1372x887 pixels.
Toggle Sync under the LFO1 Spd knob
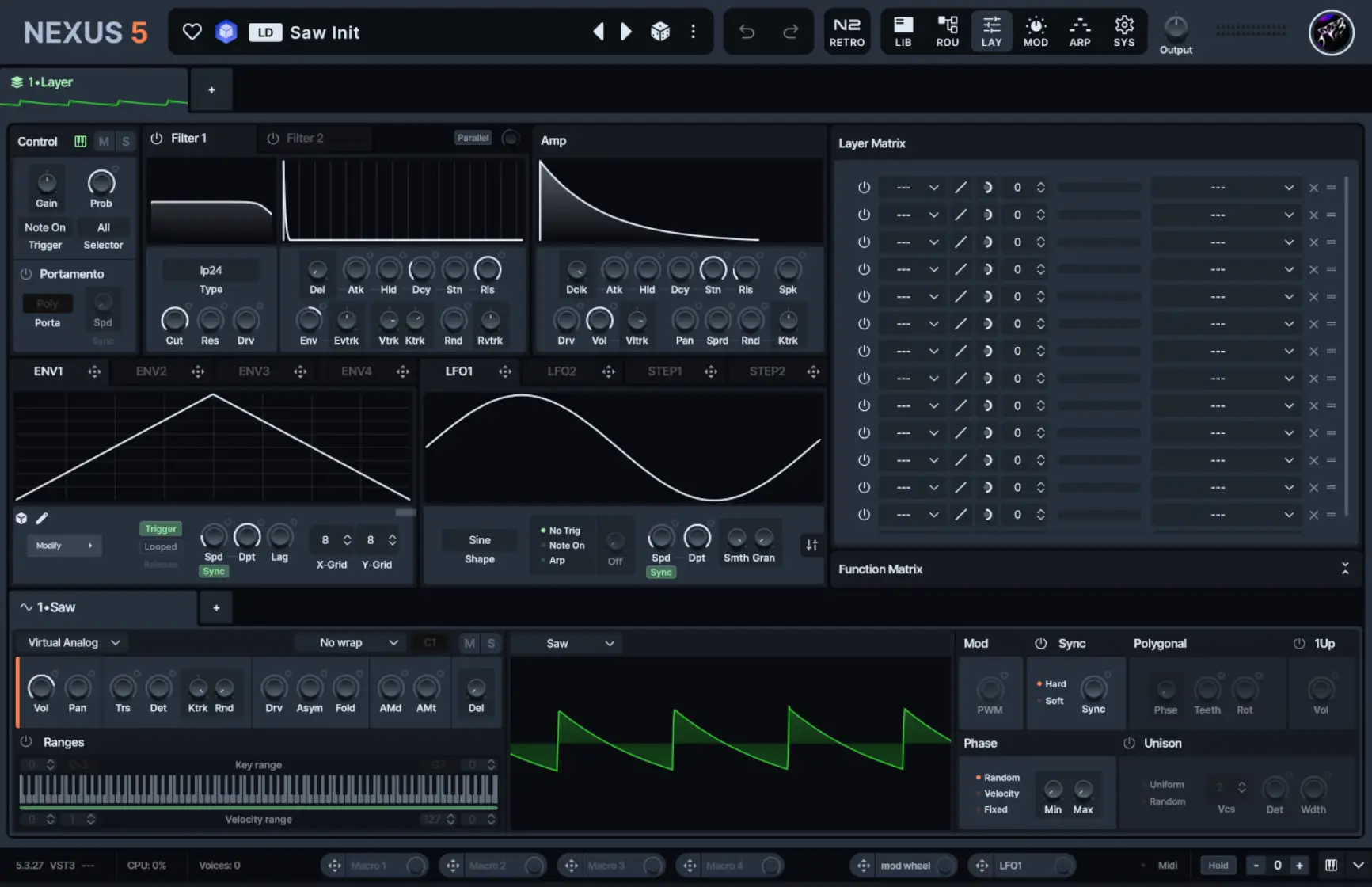[x=661, y=572]
